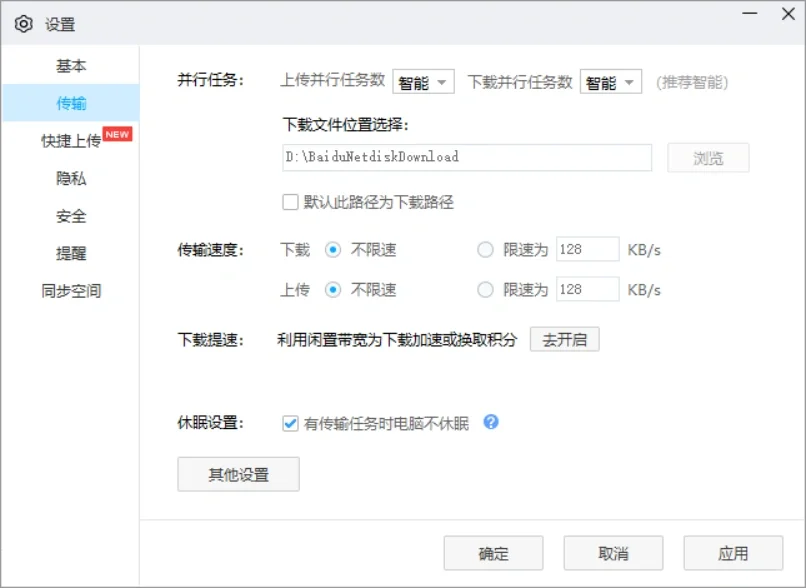The height and width of the screenshot is (588, 806).
Task: Click the settings gear icon in title bar
Action: [x=24, y=23]
